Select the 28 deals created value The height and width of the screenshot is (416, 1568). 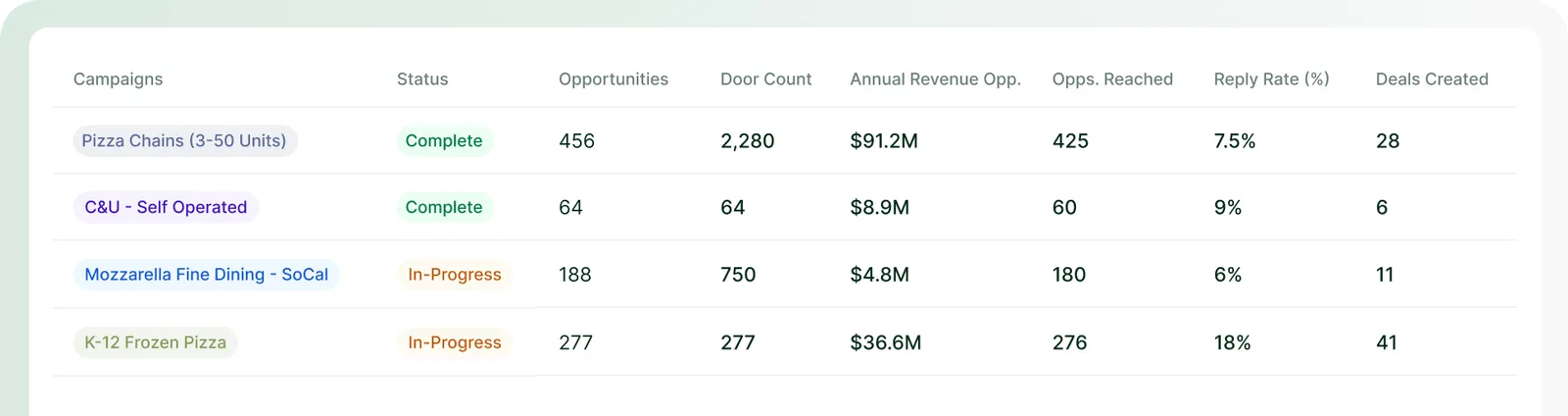coord(1388,141)
